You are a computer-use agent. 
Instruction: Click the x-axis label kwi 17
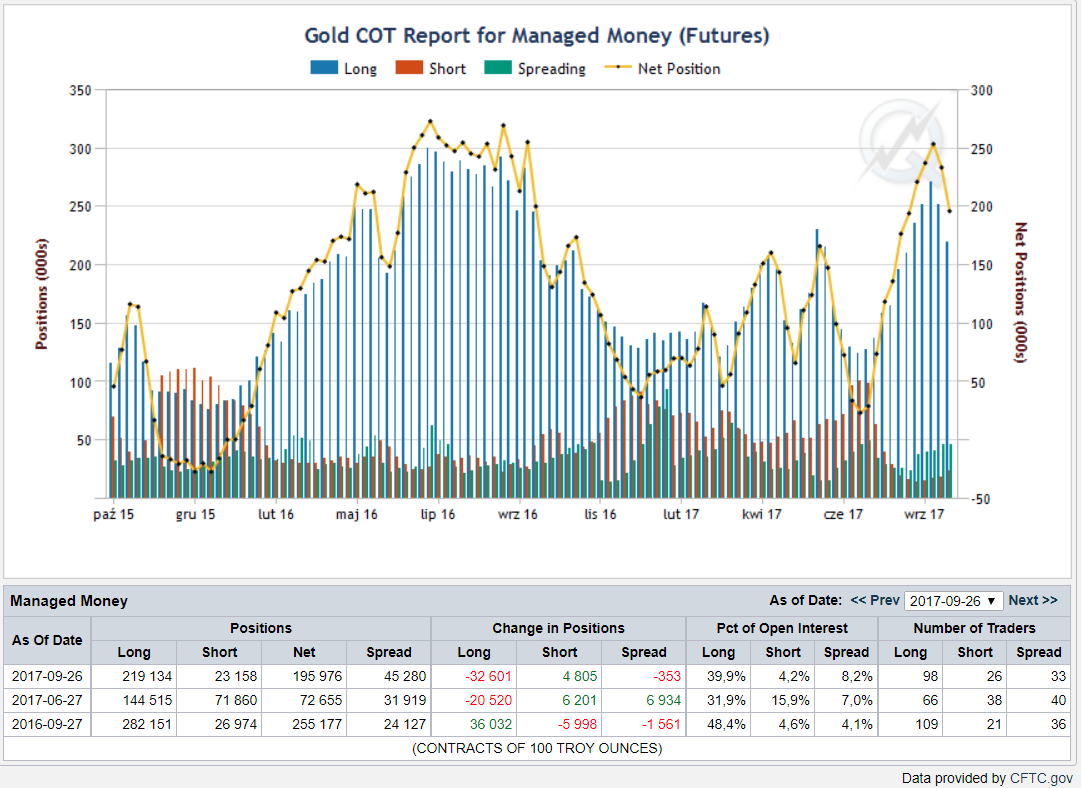pyautogui.click(x=762, y=515)
